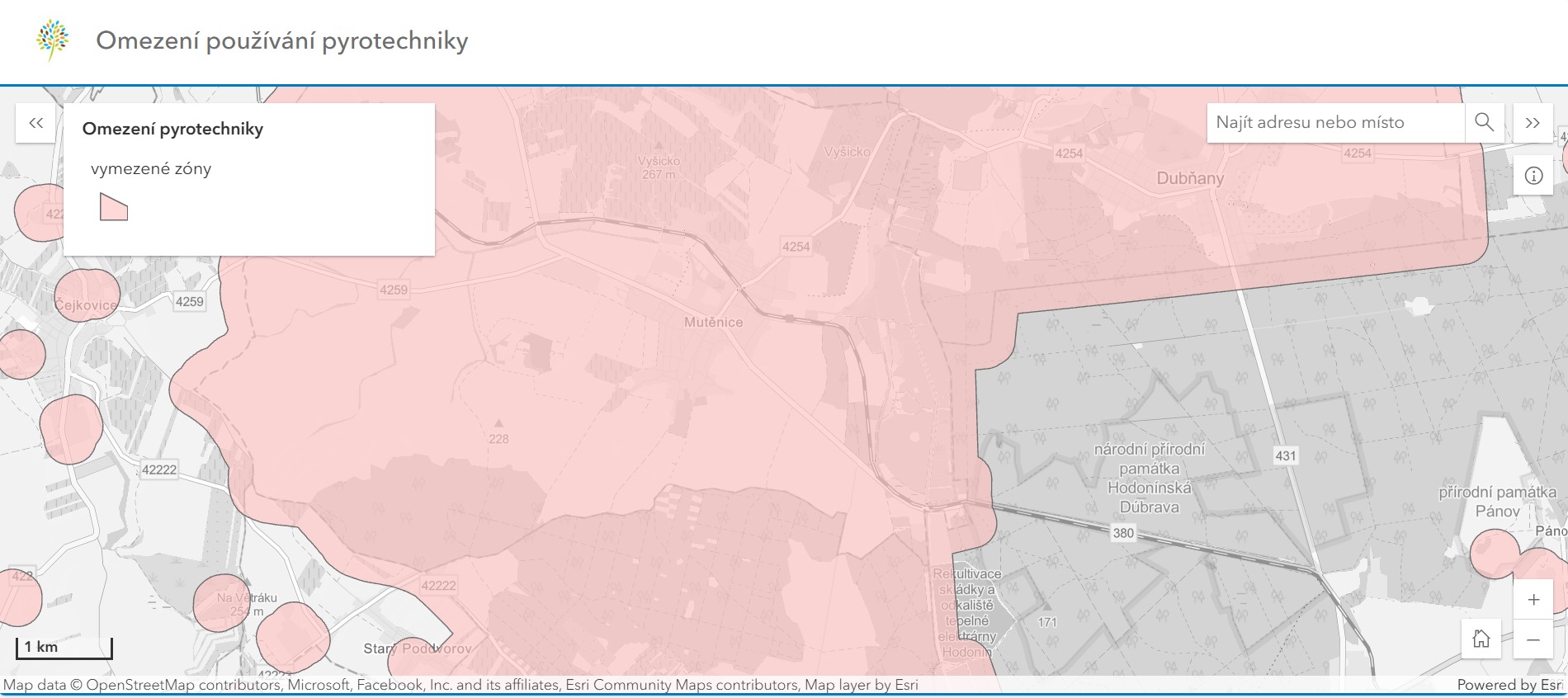Click the road 380 shield marker
The height and width of the screenshot is (698, 1568).
coord(1123,533)
